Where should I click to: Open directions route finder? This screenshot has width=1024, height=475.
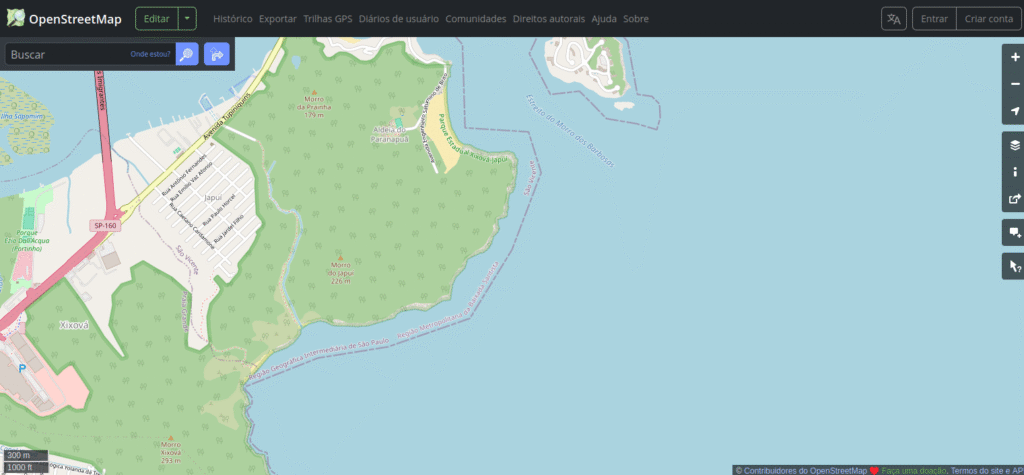click(216, 55)
